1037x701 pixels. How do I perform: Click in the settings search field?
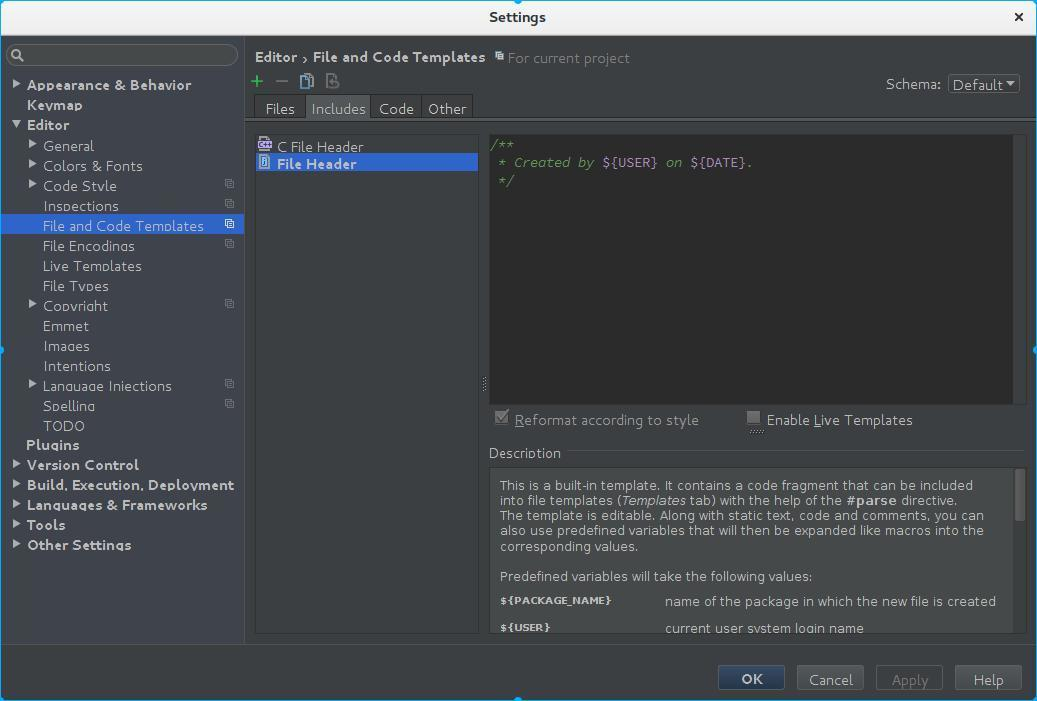(x=122, y=55)
